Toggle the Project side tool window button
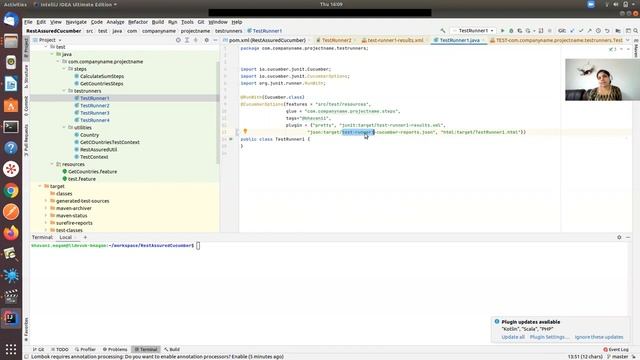This screenshot has height=360, width=640. point(26,48)
